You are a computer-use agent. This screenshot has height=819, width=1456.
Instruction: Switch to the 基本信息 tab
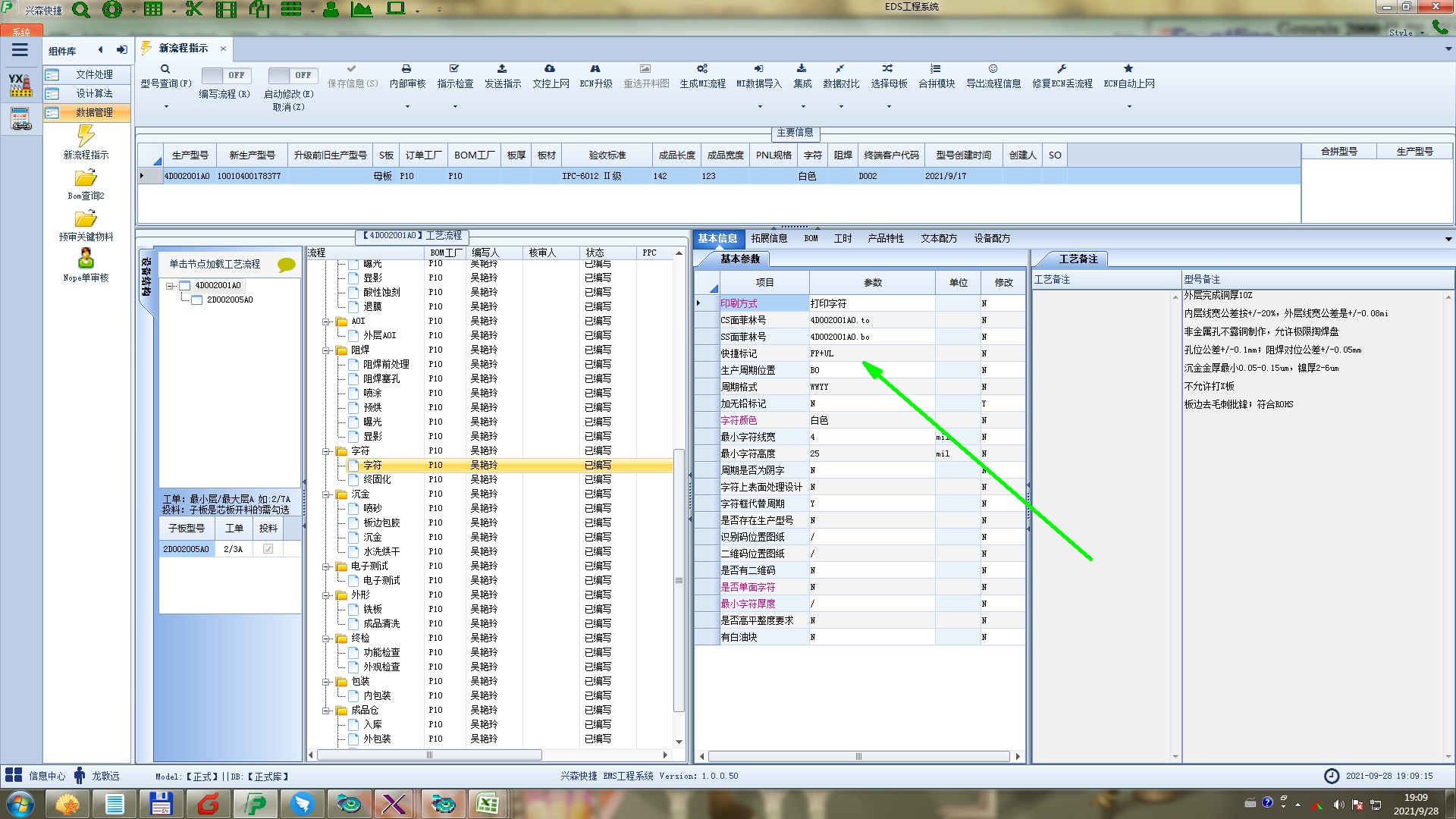(x=717, y=238)
